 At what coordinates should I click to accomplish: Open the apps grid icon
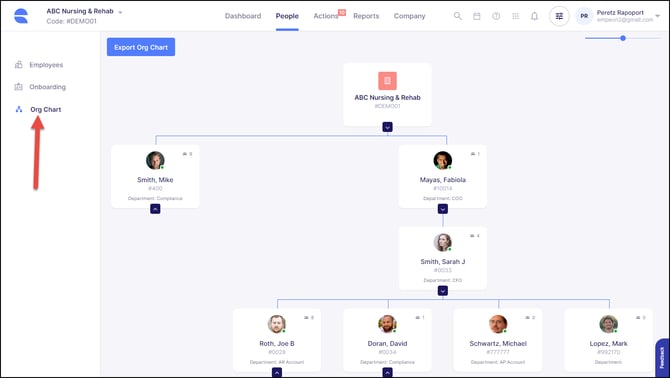pos(515,16)
